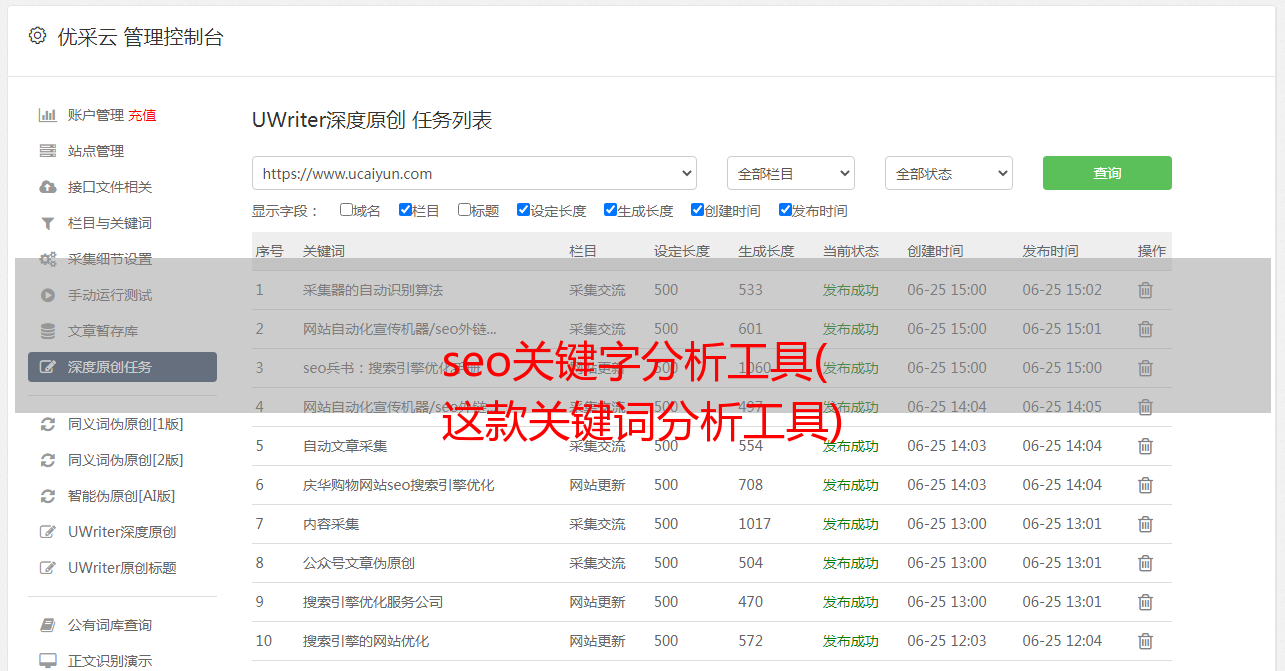Click 网站更新 in 搜索引擎优化服务公司 row

(597, 602)
